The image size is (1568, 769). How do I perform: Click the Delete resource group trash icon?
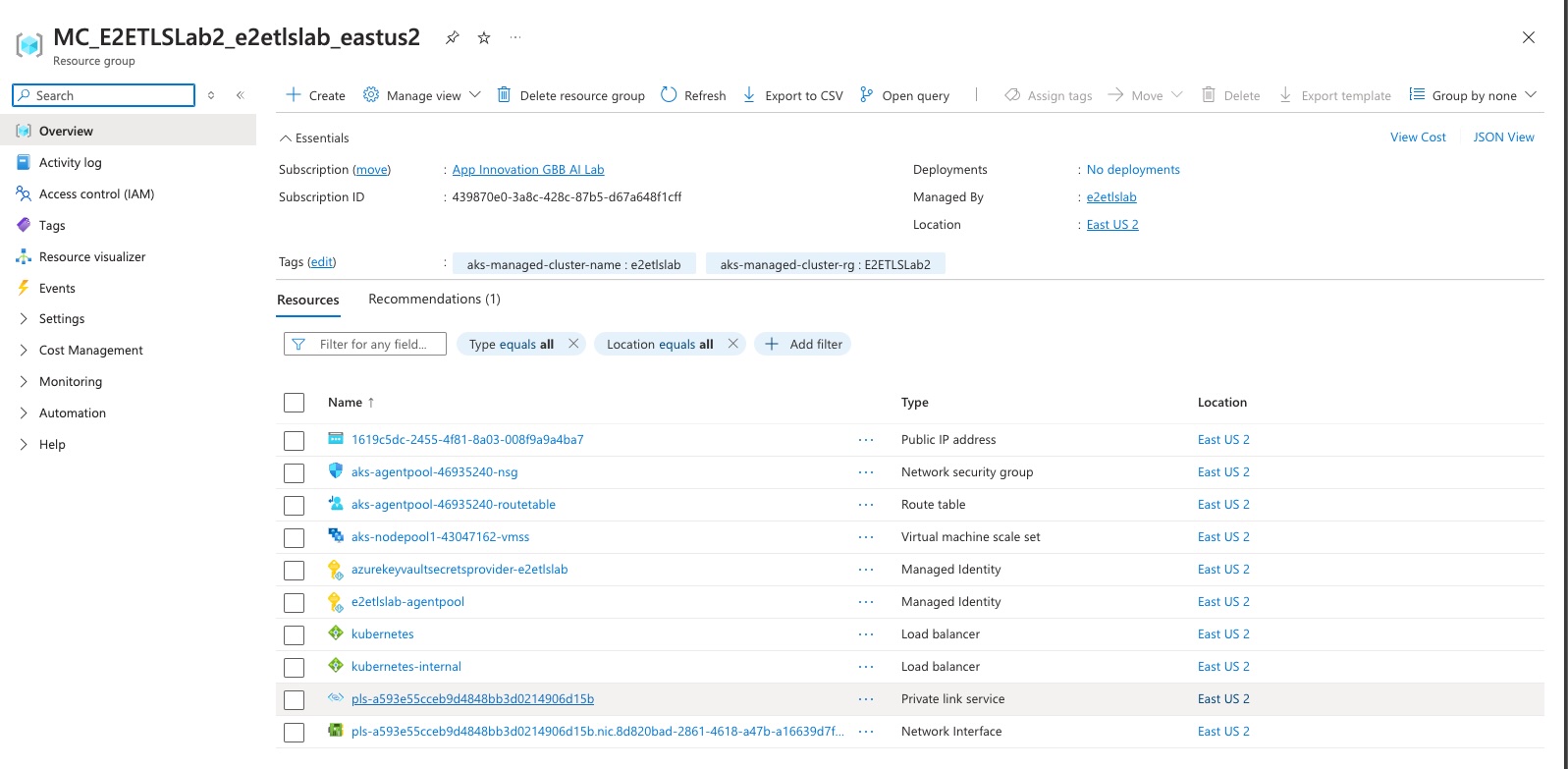coord(504,95)
